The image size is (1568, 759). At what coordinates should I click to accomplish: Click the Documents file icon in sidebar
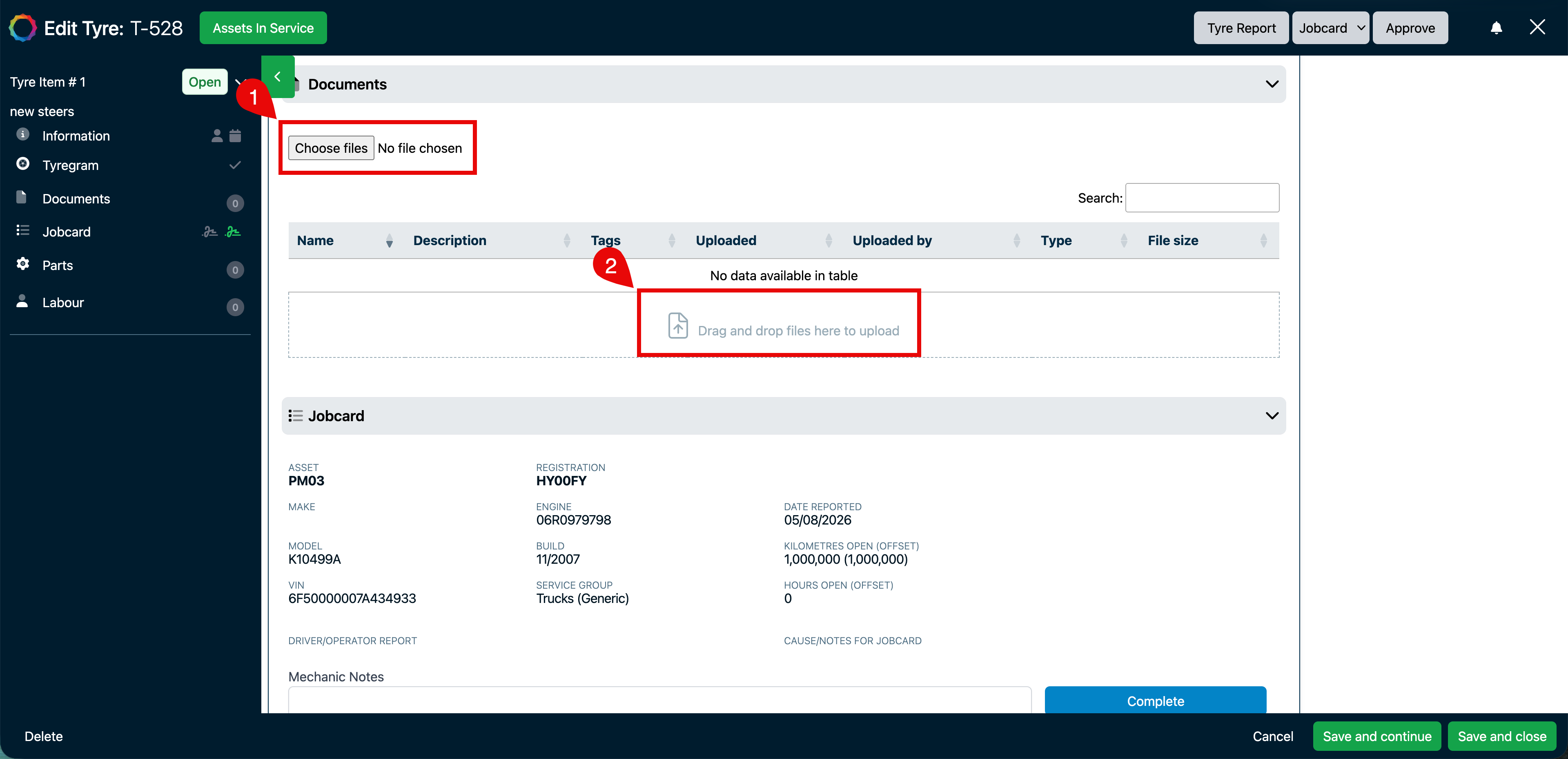coord(21,197)
